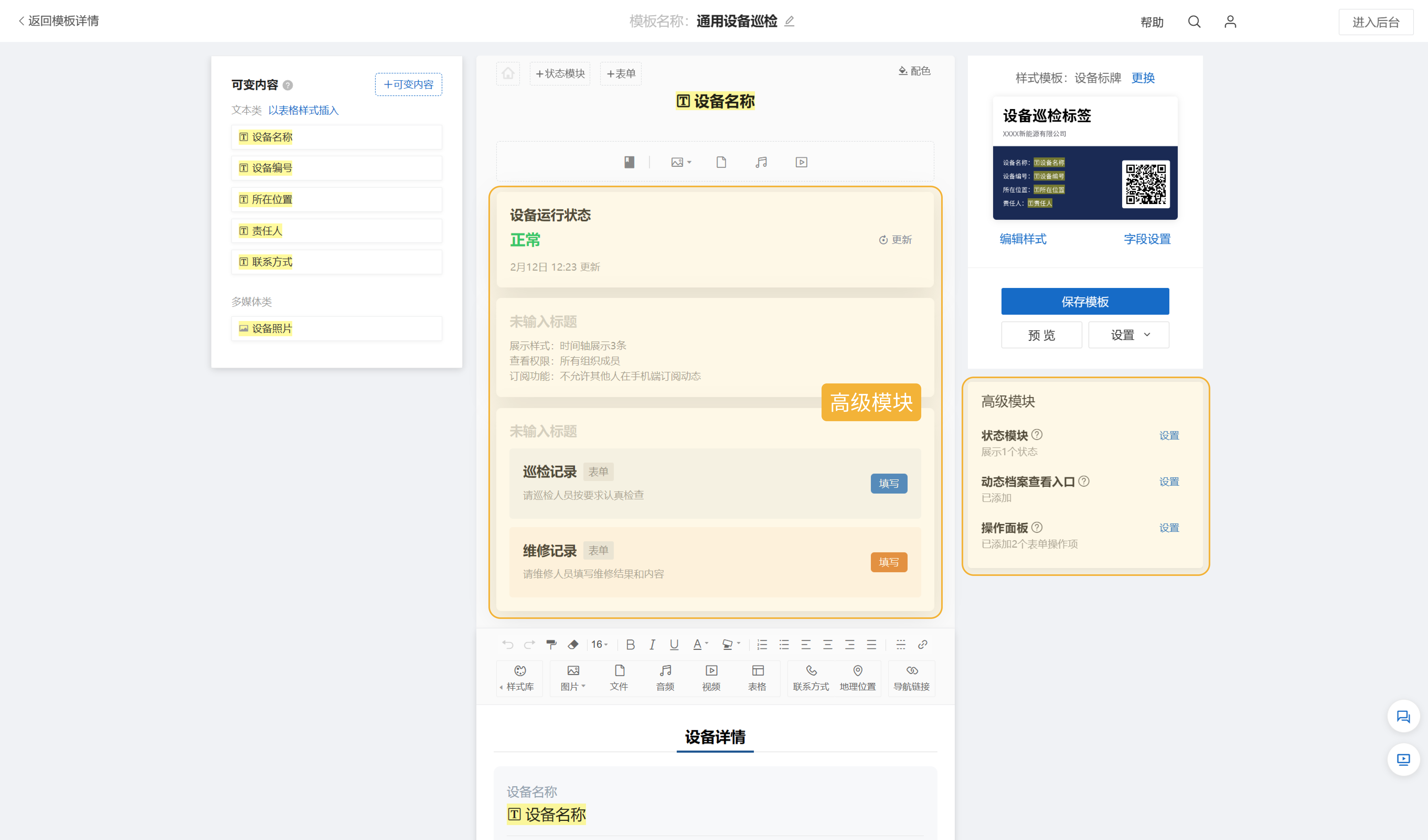This screenshot has width=1428, height=840.
Task: Align text center
Action: click(827, 644)
